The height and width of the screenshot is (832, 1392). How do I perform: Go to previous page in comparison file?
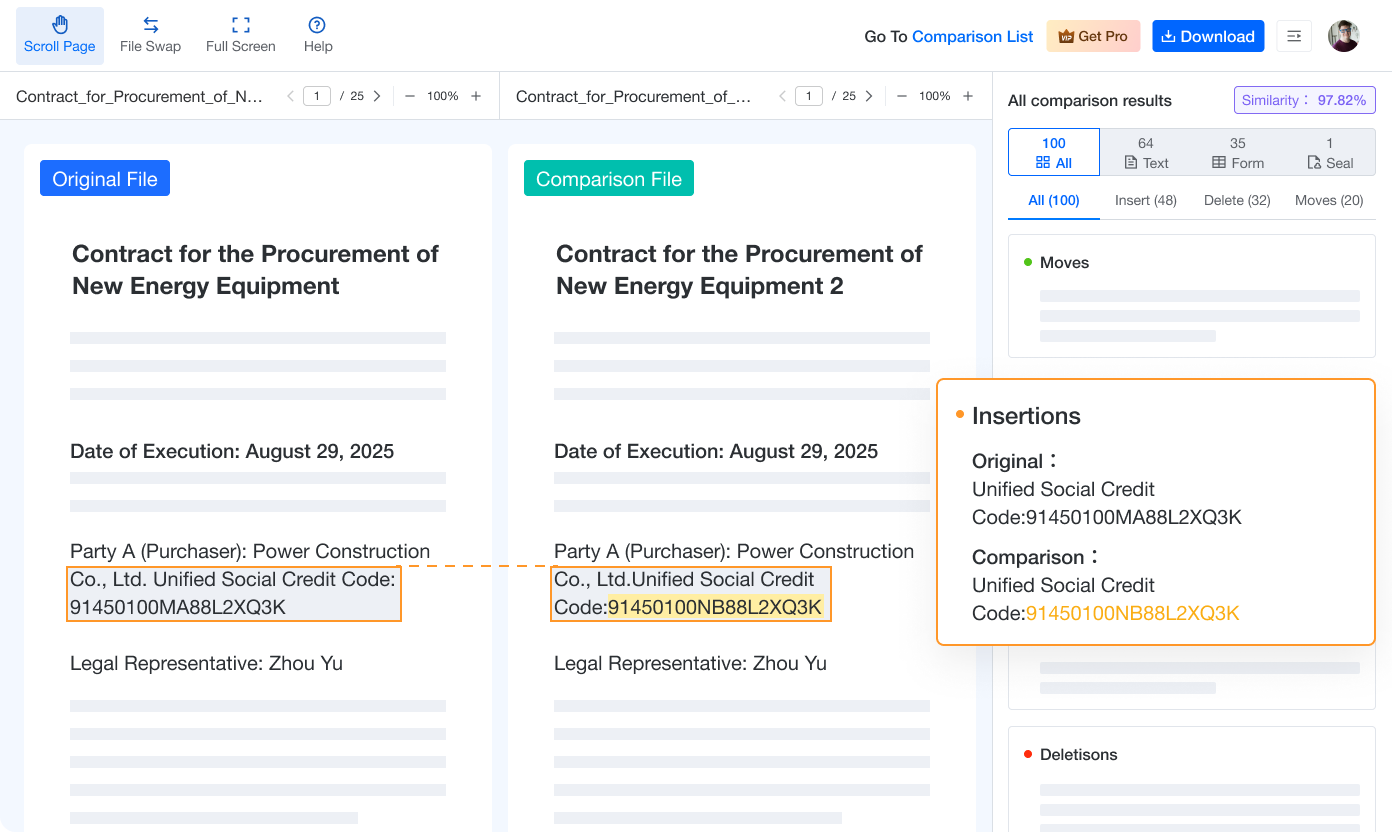783,96
